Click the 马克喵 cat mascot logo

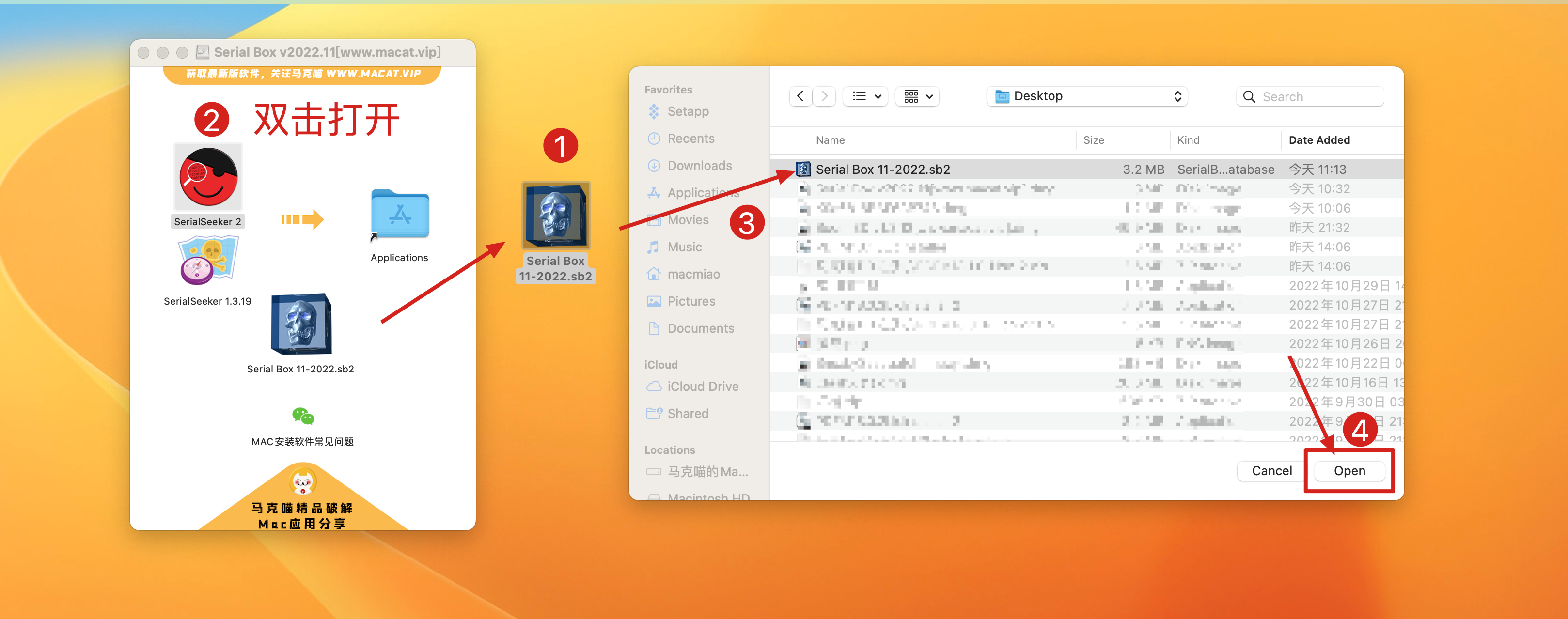[x=302, y=481]
